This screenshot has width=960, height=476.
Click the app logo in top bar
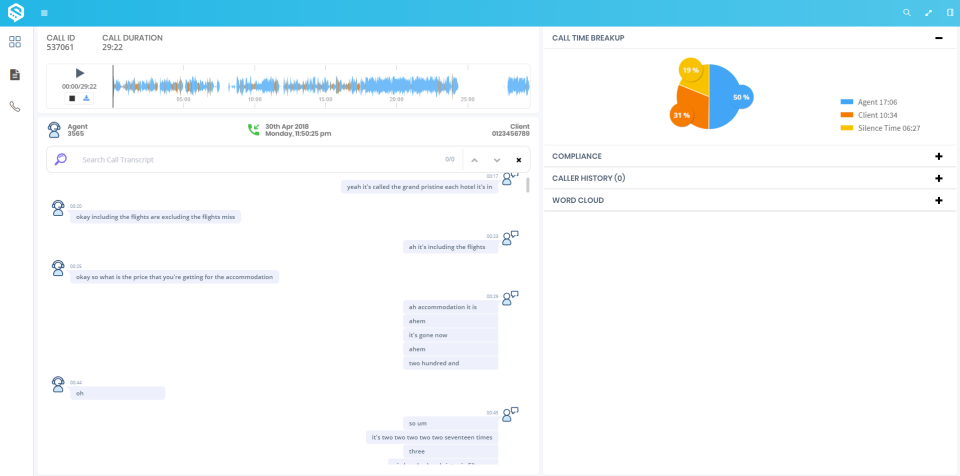tap(16, 12)
